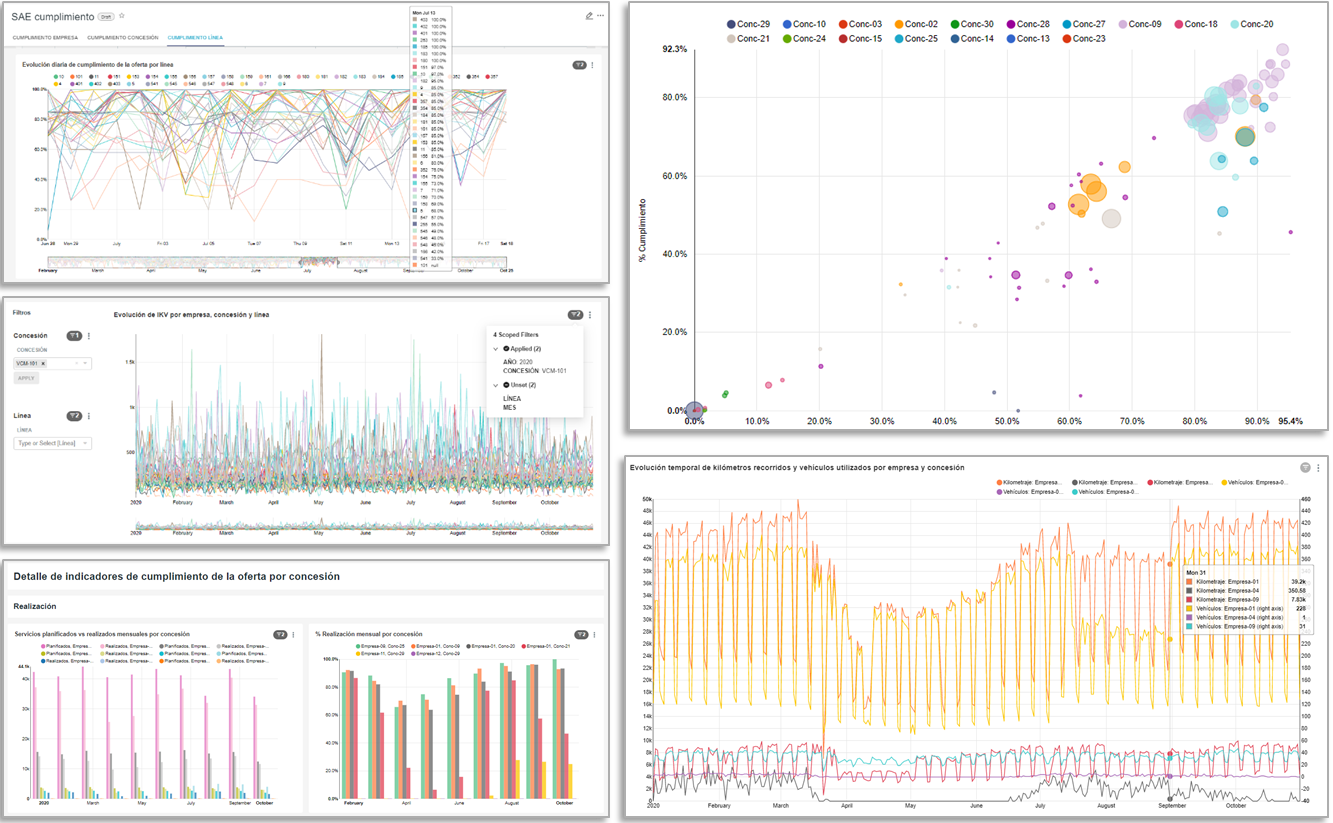This screenshot has height=823, width=1333.
Task: Open kebab menu of Evolución de IKV chart
Action: click(x=590, y=314)
